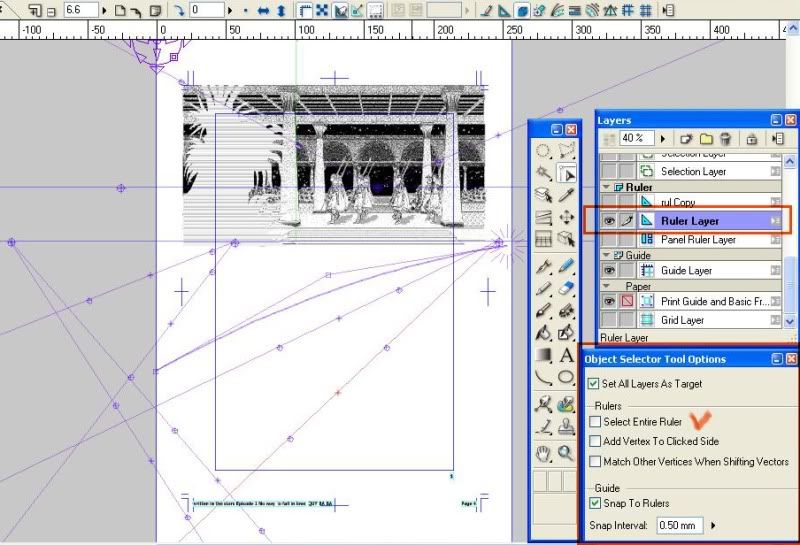Select the Eraser tool
The height and width of the screenshot is (545, 800).
(566, 289)
